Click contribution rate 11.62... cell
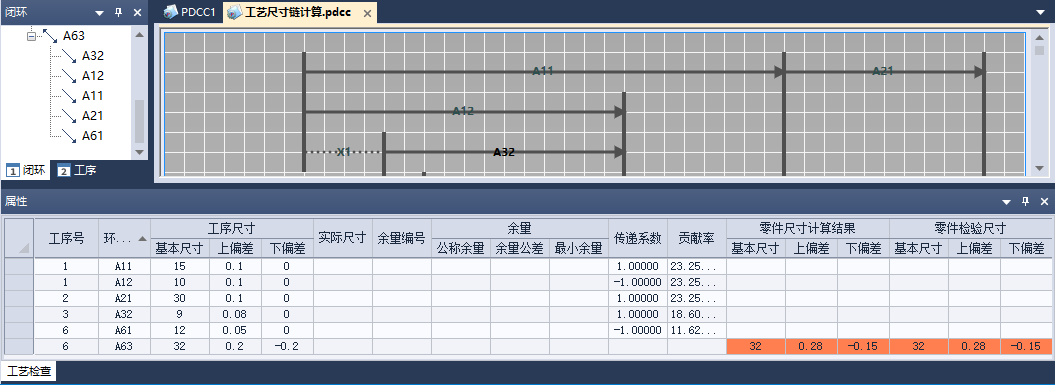Screen dimensions: 1055x385 coord(696,330)
